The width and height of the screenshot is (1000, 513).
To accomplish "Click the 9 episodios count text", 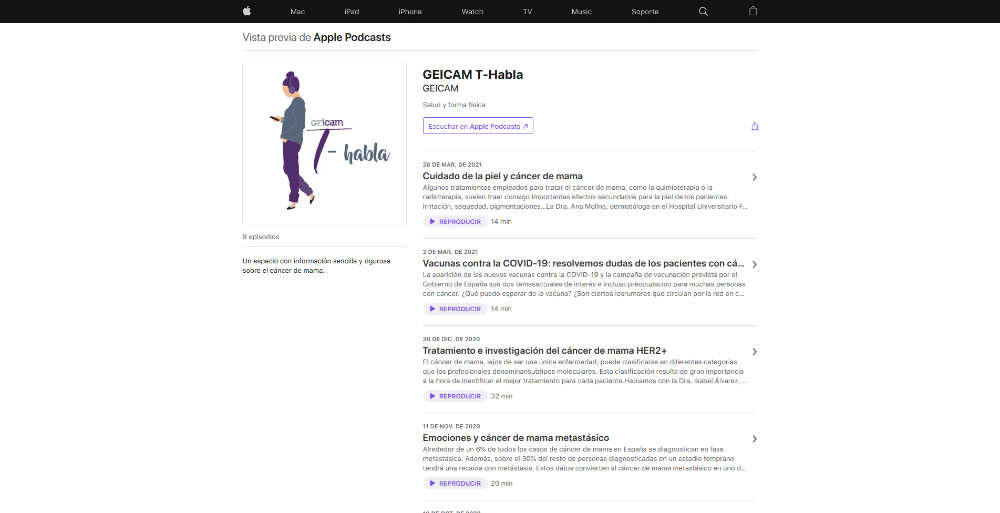I will tap(261, 237).
